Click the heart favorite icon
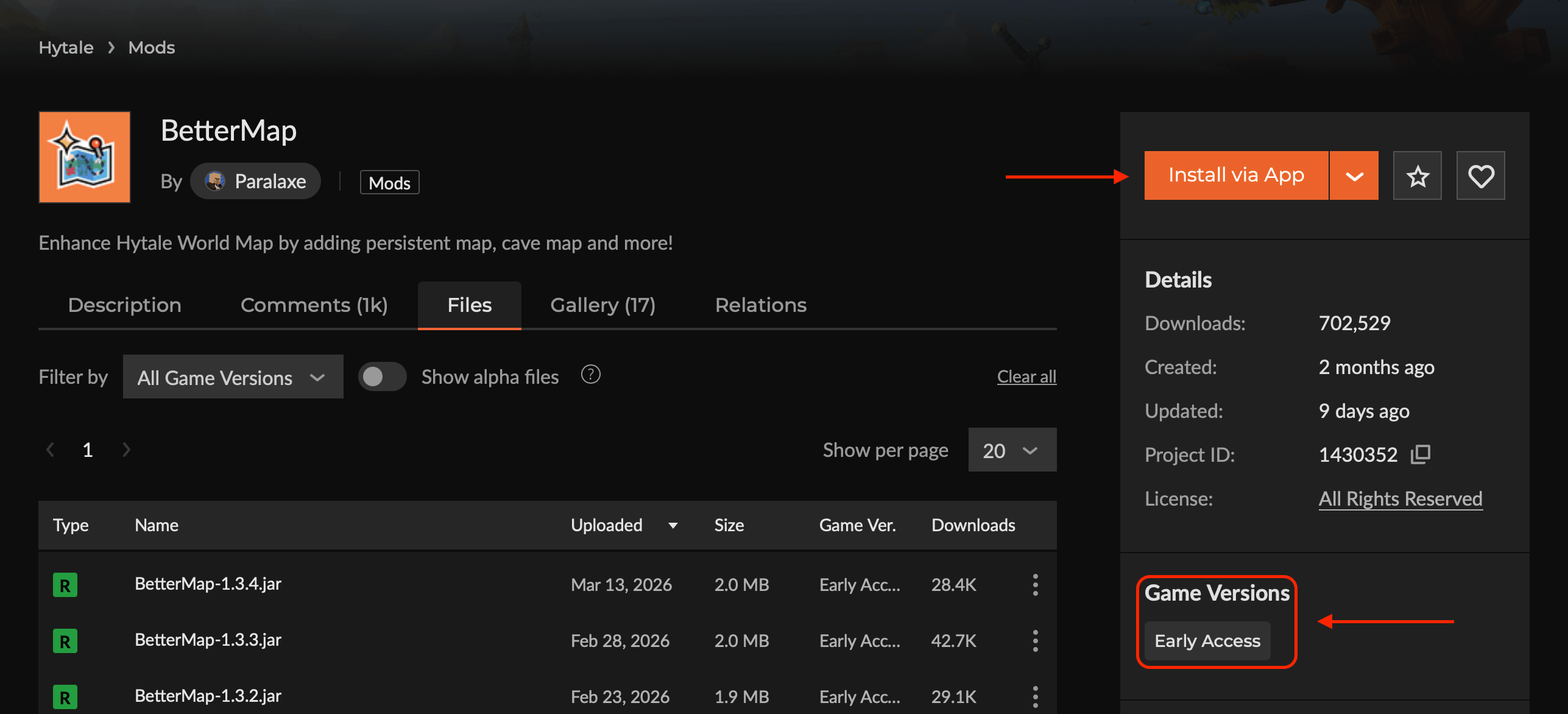Image resolution: width=1568 pixels, height=714 pixels. pos(1480,176)
